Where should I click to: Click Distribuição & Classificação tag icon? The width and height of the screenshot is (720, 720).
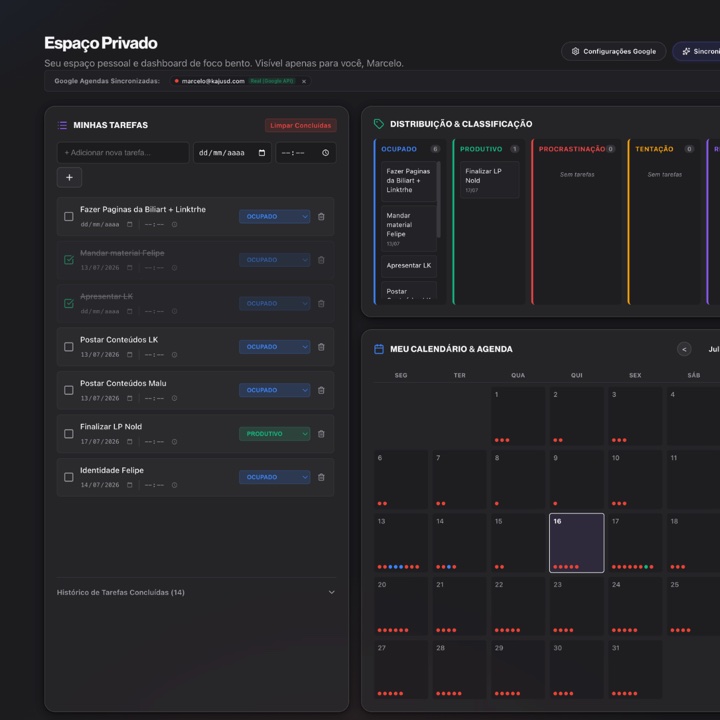click(x=379, y=124)
